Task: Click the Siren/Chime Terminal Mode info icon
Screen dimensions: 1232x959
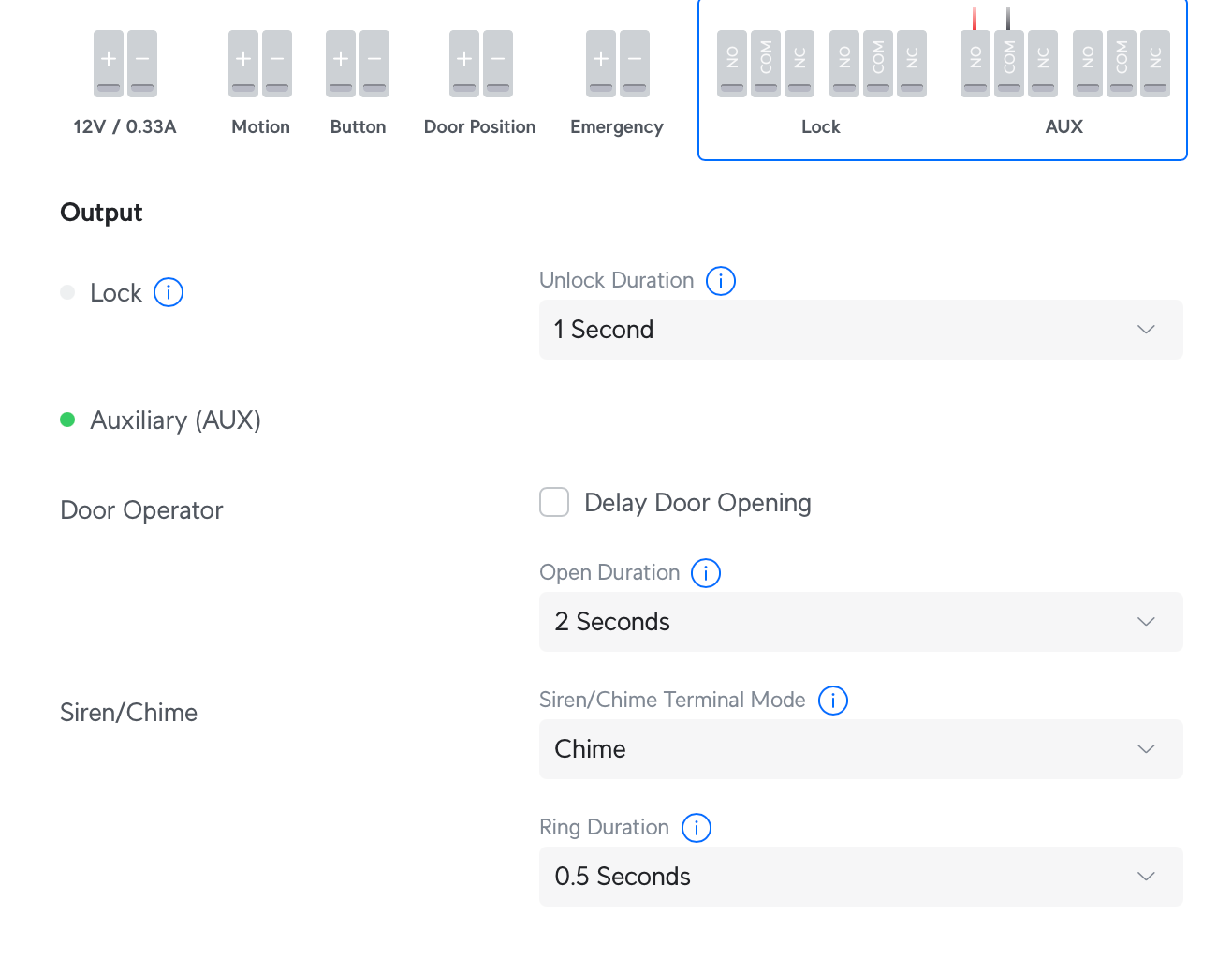Action: pos(833,701)
